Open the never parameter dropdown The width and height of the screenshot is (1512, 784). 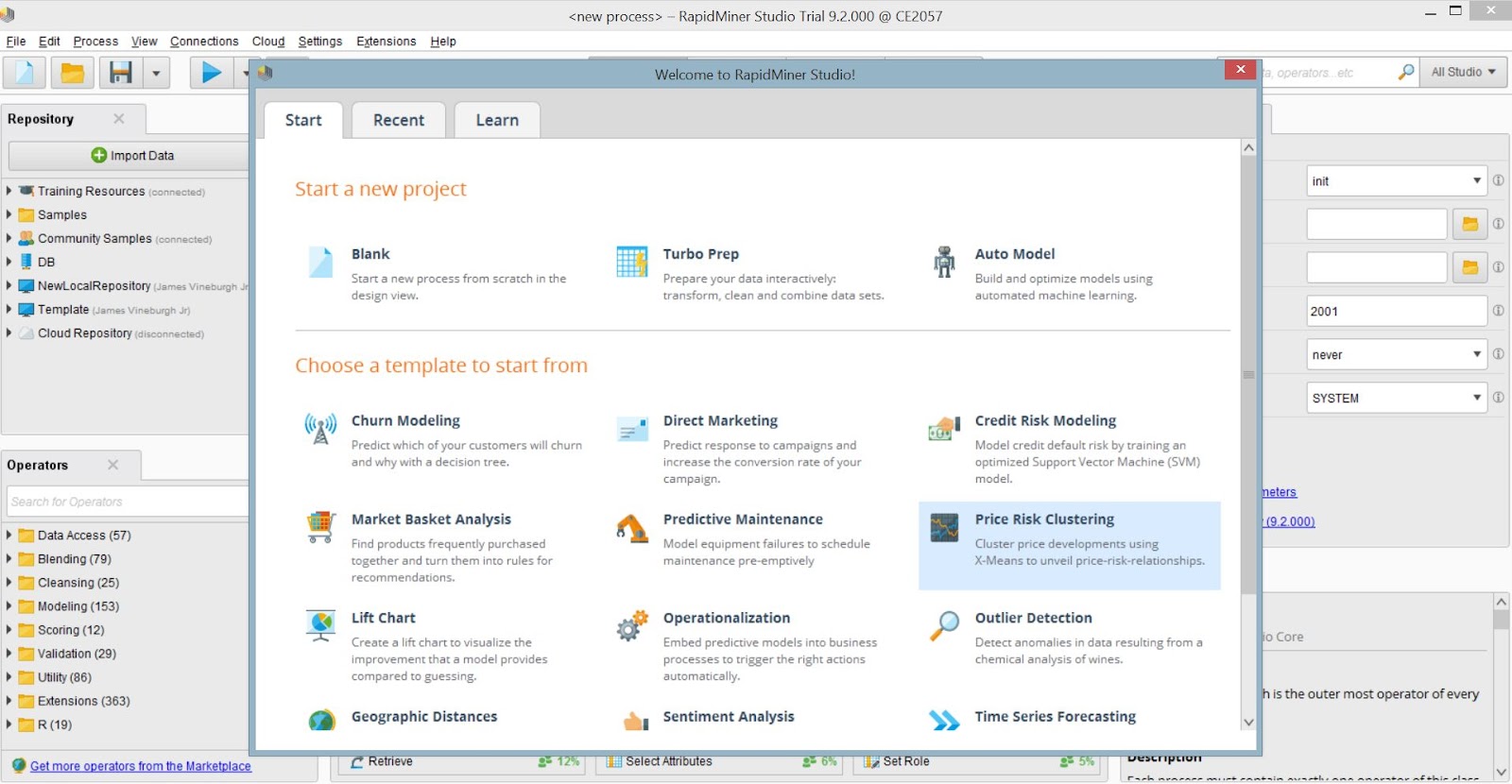pyautogui.click(x=1476, y=354)
